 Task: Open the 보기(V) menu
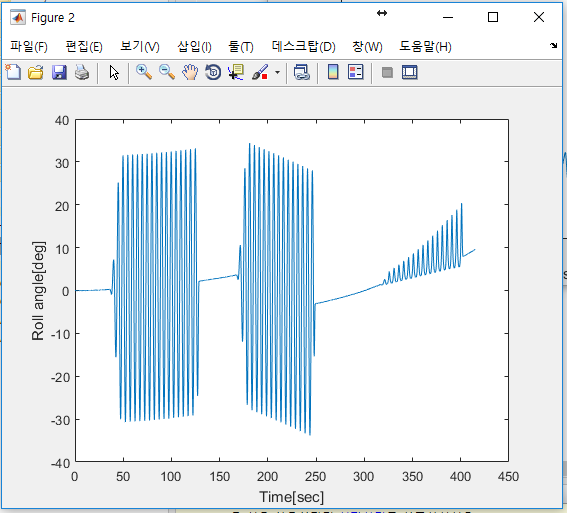[x=140, y=47]
